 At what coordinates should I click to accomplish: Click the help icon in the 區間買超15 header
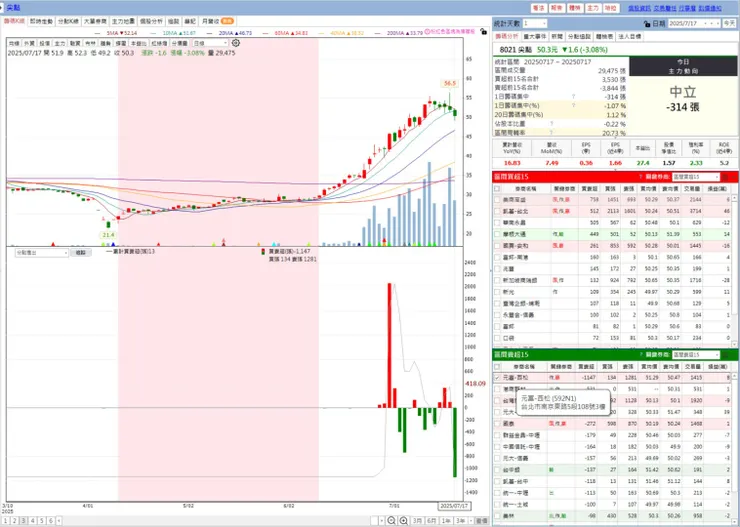click(640, 177)
